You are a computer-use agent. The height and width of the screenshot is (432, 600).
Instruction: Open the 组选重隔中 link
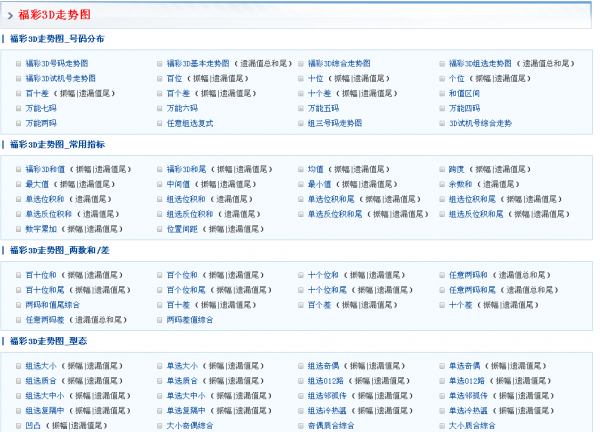coord(45,411)
